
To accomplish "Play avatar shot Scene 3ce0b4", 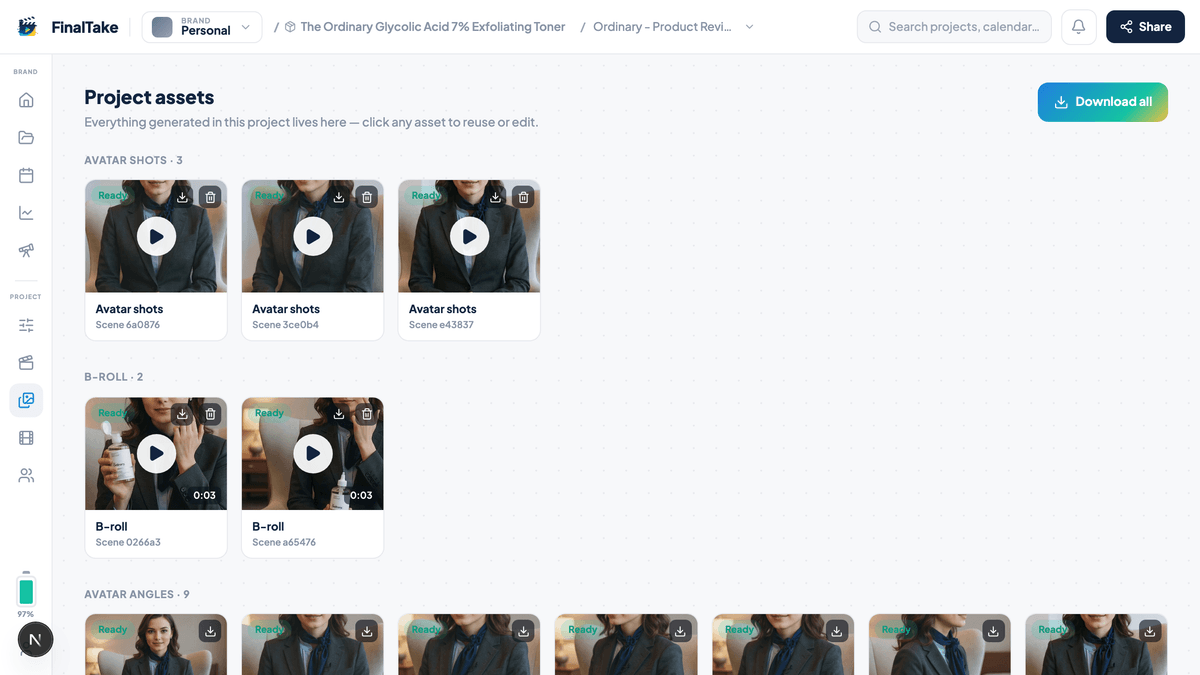I will (x=313, y=237).
